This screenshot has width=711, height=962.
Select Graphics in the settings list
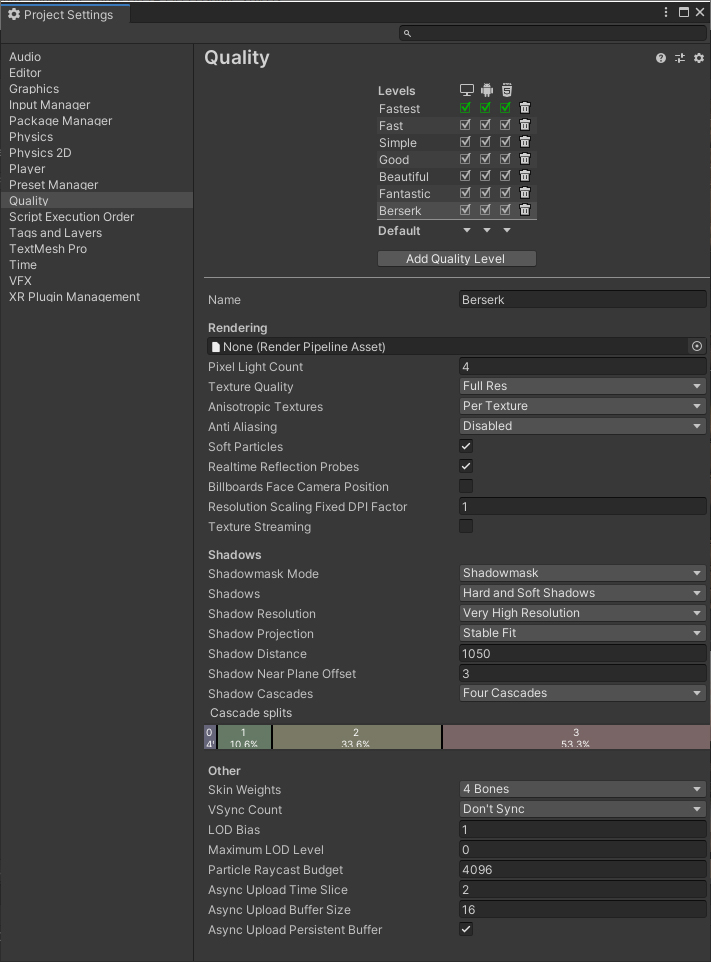(34, 89)
